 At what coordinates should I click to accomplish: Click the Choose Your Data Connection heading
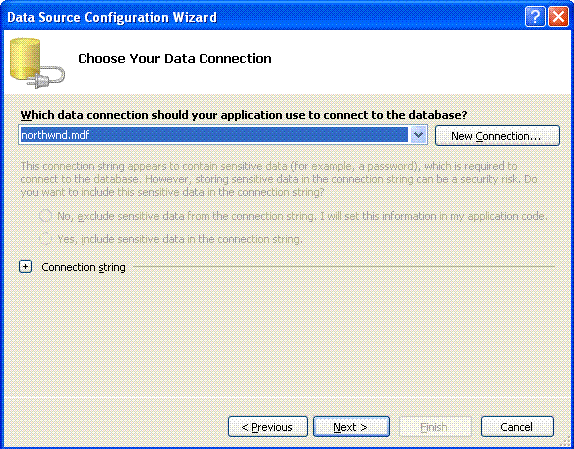(175, 59)
